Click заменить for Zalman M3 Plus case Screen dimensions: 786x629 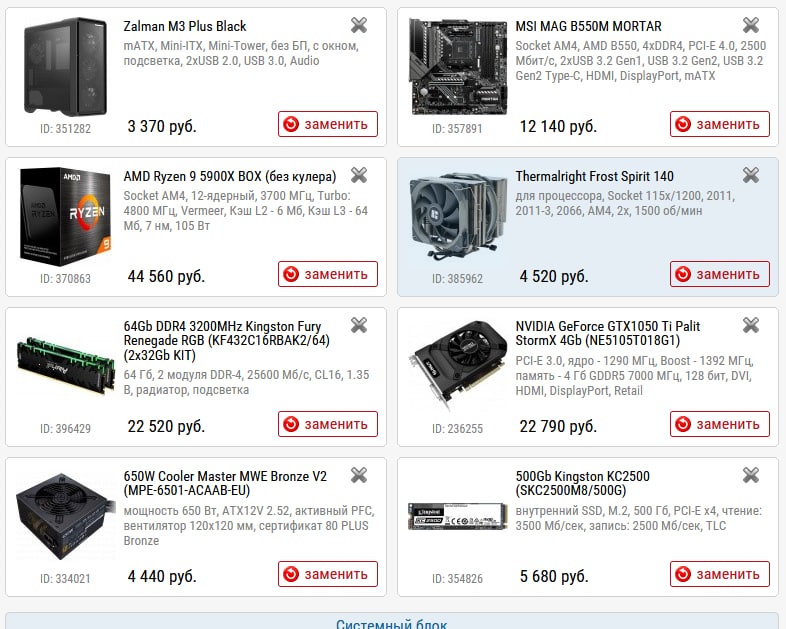(x=328, y=124)
